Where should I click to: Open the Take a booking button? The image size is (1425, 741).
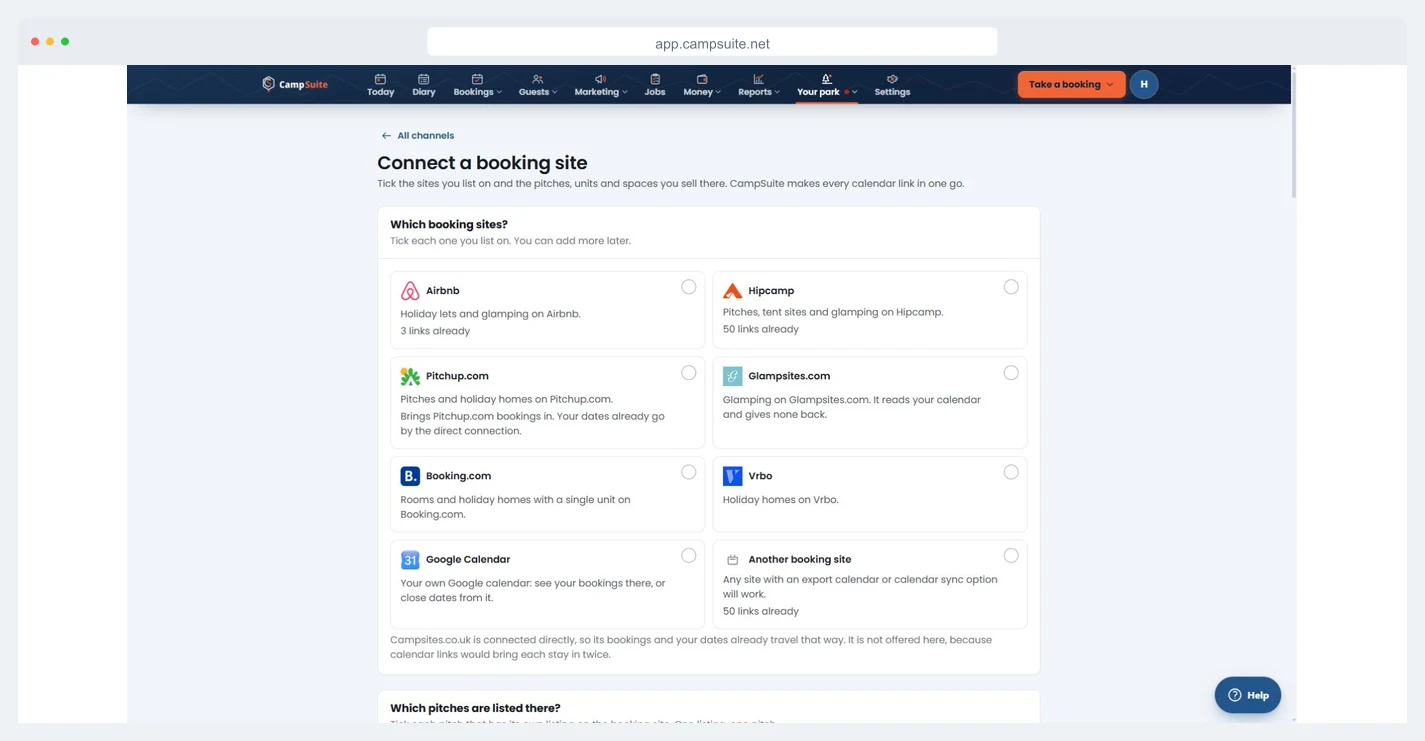tap(1071, 85)
